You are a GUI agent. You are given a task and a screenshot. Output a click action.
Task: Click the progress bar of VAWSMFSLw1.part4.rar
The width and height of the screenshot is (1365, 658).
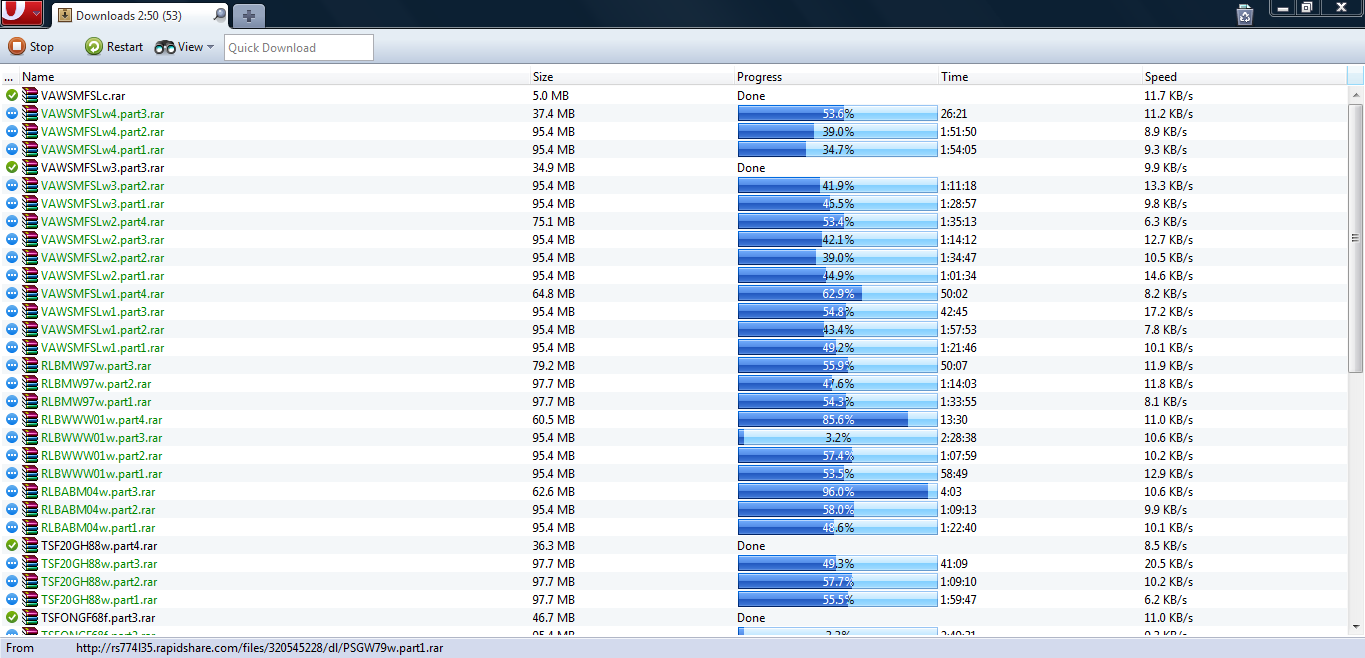[x=837, y=294]
